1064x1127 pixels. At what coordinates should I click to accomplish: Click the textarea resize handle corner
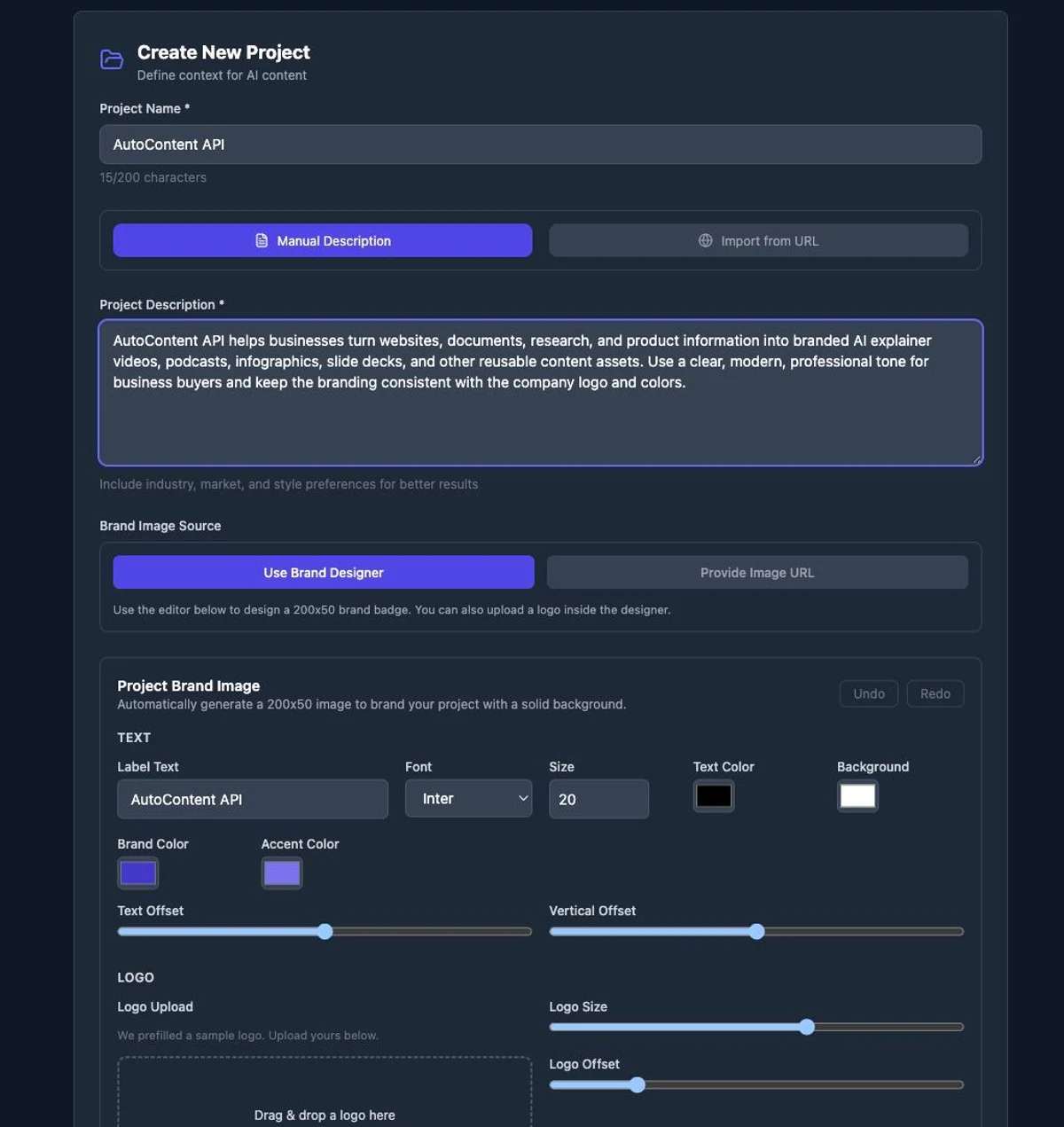pos(976,459)
